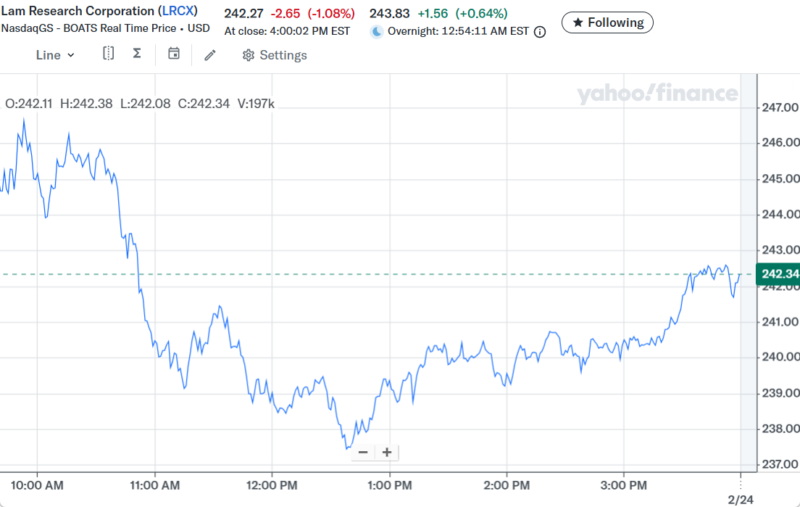This screenshot has width=800, height=507.
Task: Click the 247.00 price axis label
Action: click(779, 107)
